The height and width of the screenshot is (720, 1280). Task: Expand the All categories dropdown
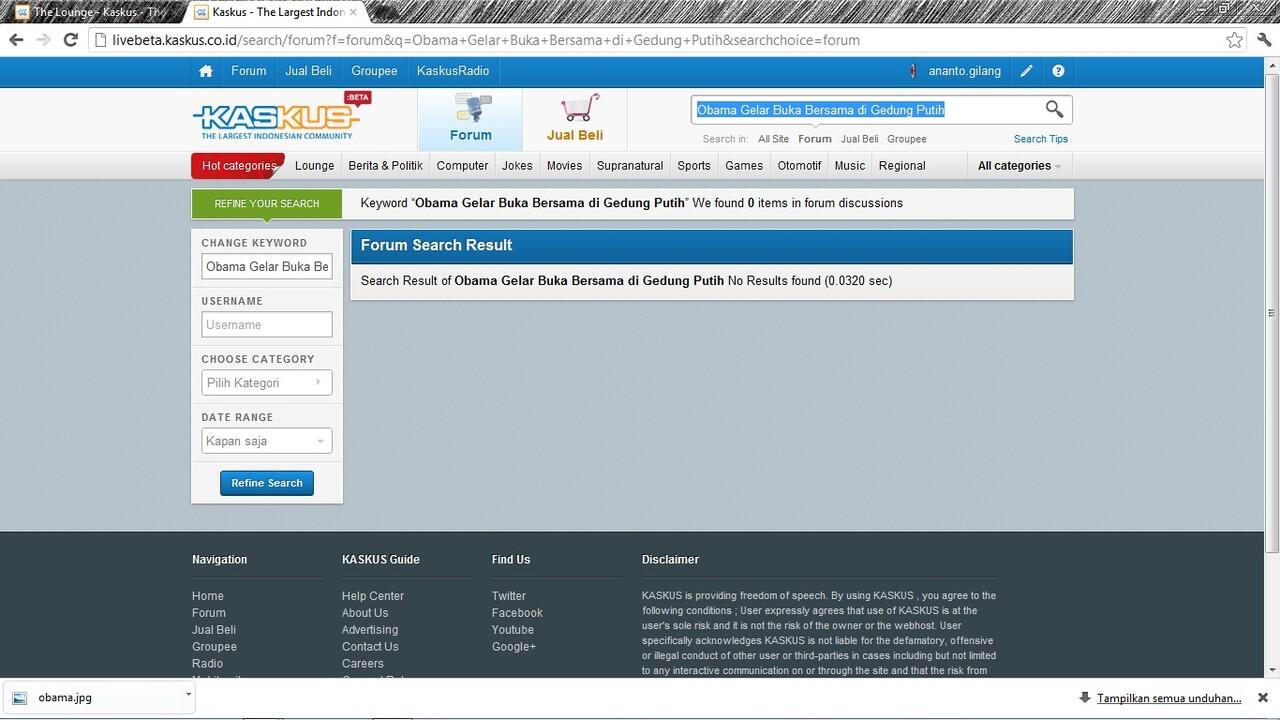pyautogui.click(x=1019, y=166)
